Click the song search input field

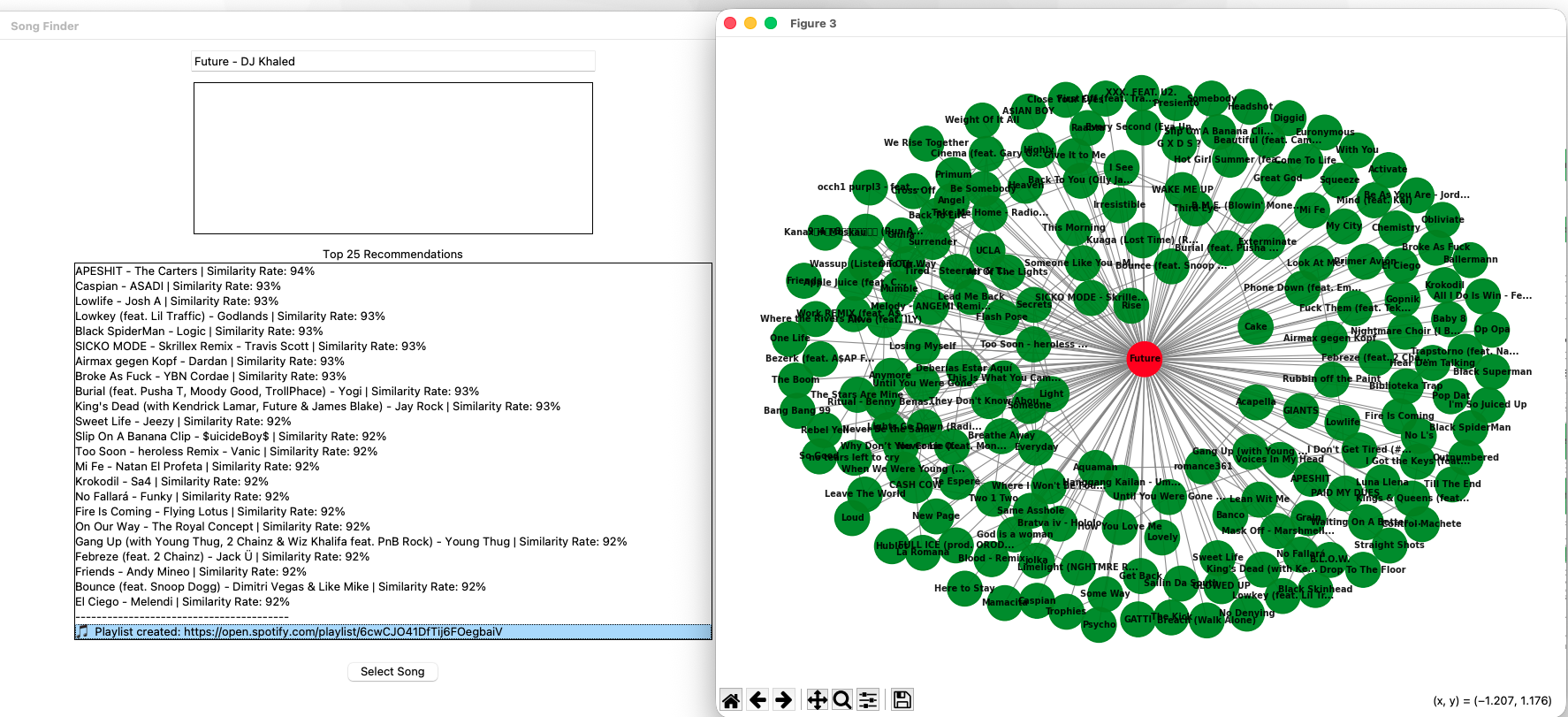pyautogui.click(x=393, y=61)
